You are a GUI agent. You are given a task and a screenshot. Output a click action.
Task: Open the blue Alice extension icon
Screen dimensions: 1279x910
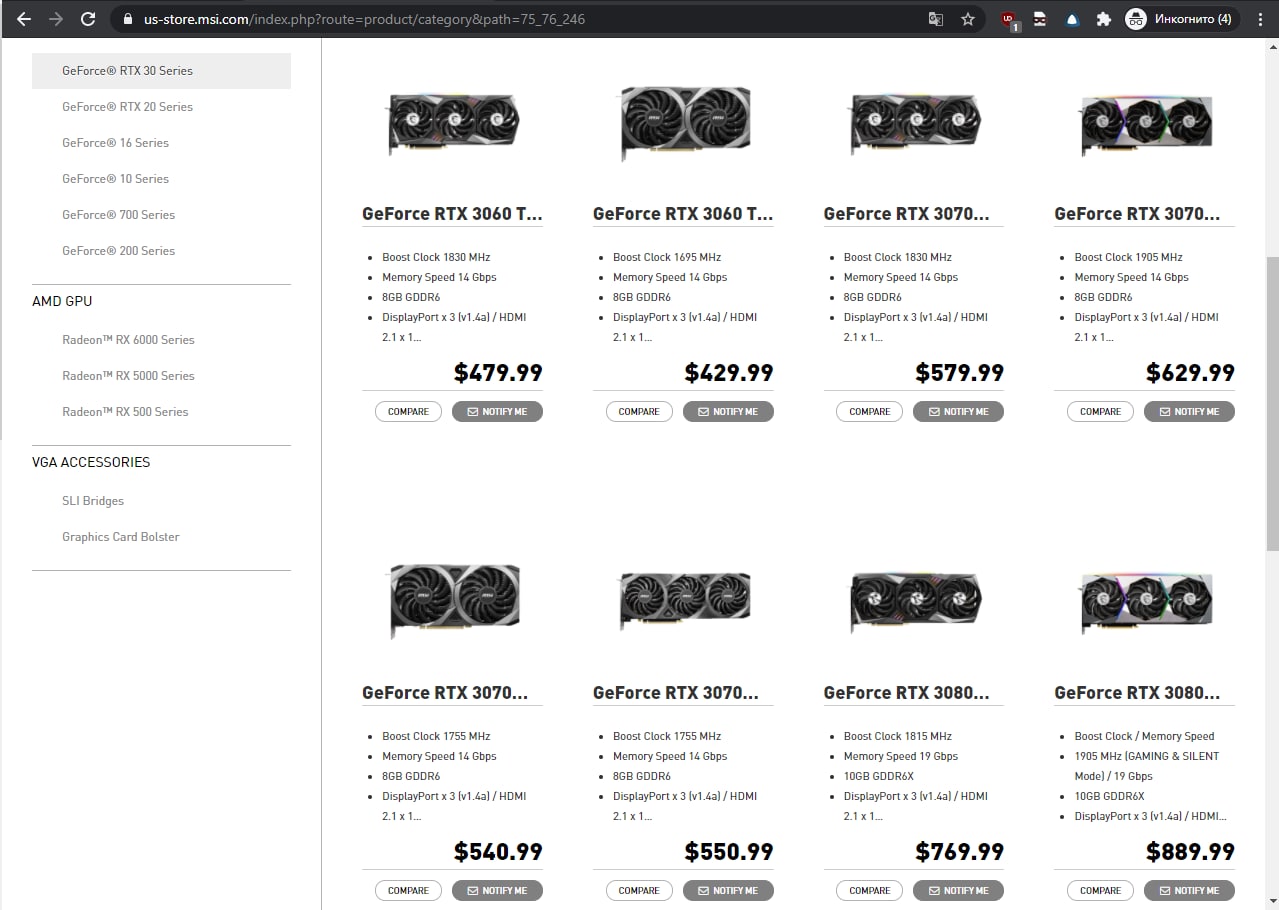click(1072, 19)
